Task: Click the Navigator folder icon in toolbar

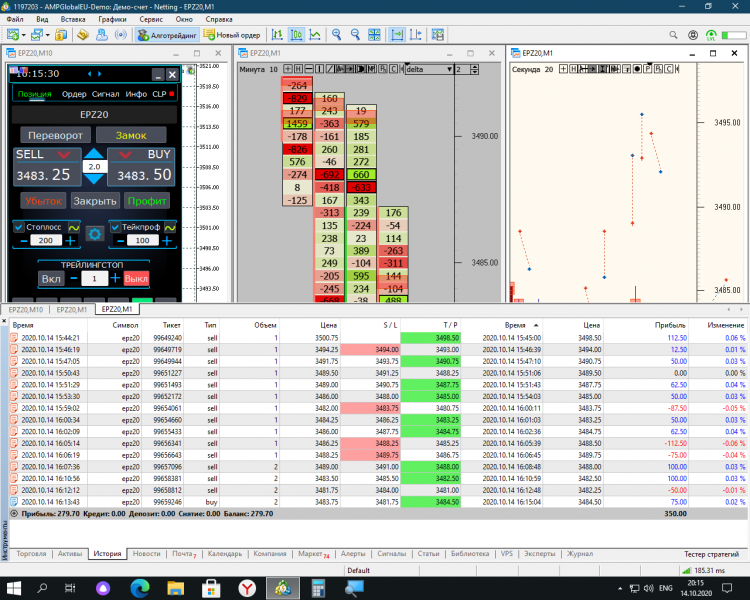Action: [x=83, y=35]
